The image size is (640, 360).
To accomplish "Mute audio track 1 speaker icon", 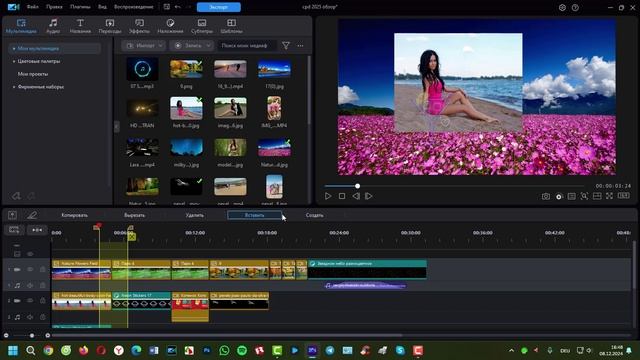I will click(30, 285).
